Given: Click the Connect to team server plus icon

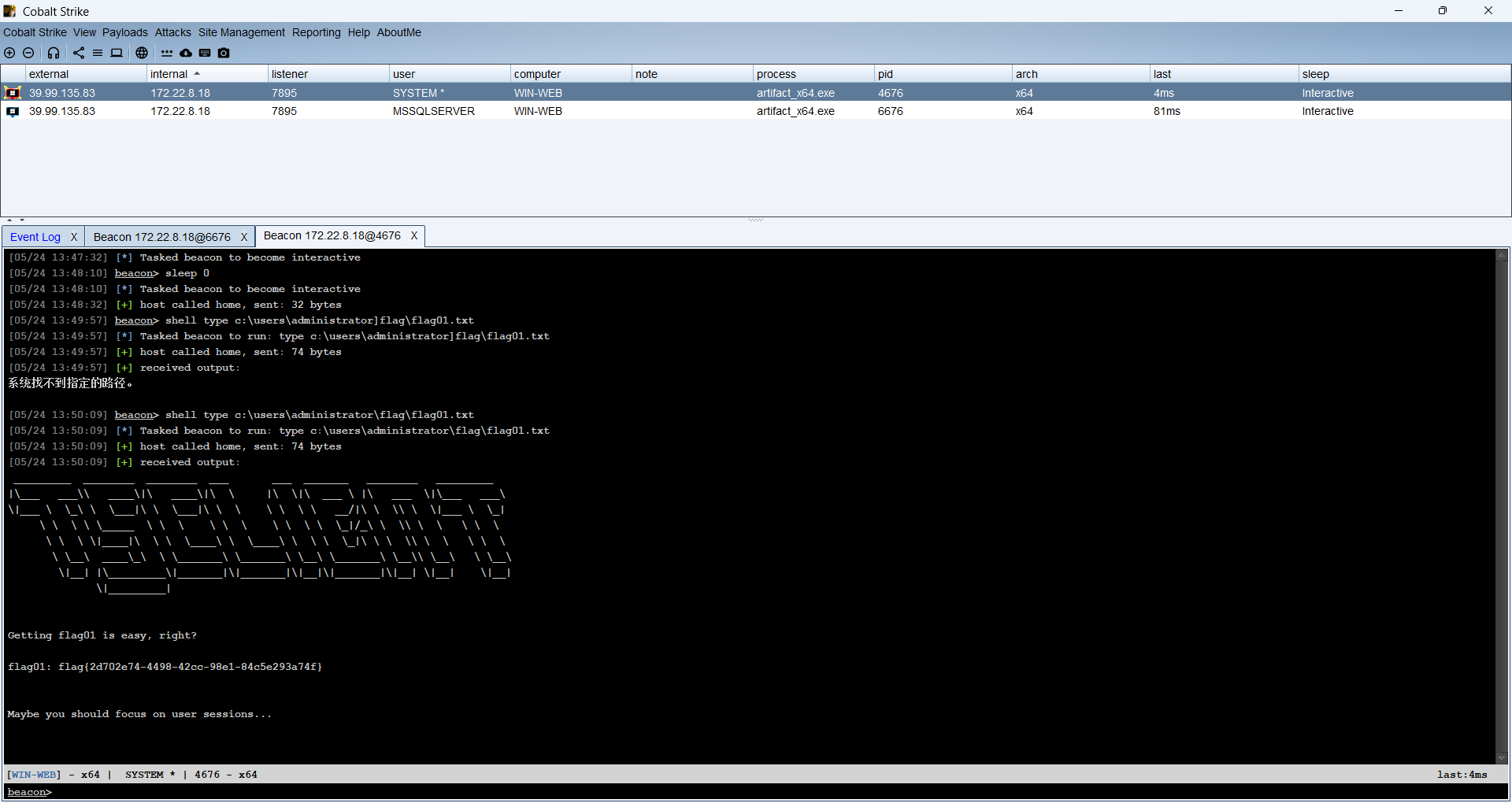Looking at the screenshot, I should coord(9,53).
